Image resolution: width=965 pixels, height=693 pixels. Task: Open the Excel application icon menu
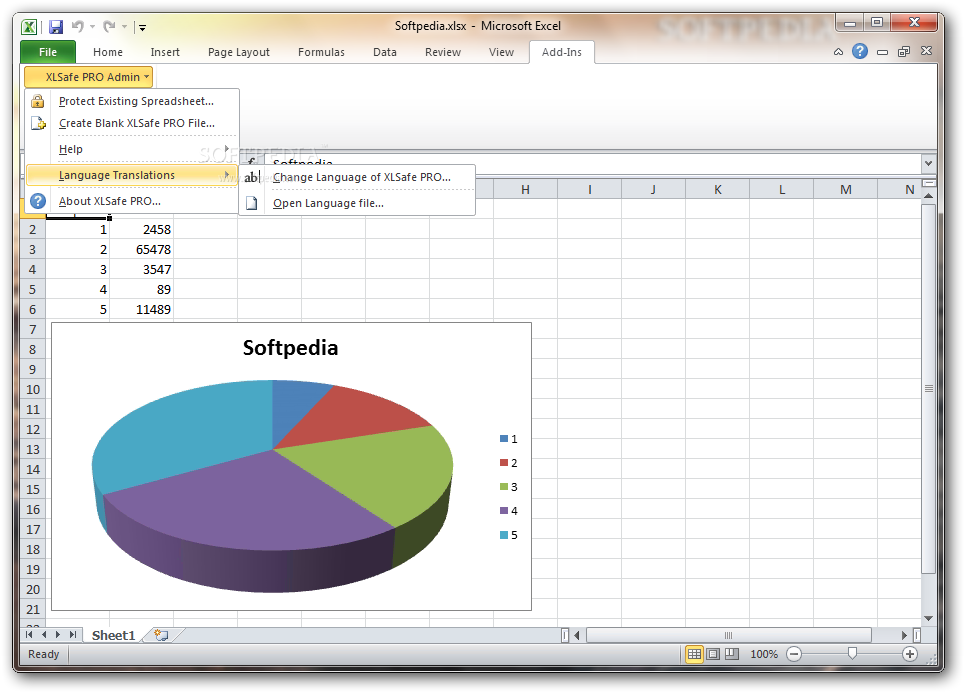(29, 26)
